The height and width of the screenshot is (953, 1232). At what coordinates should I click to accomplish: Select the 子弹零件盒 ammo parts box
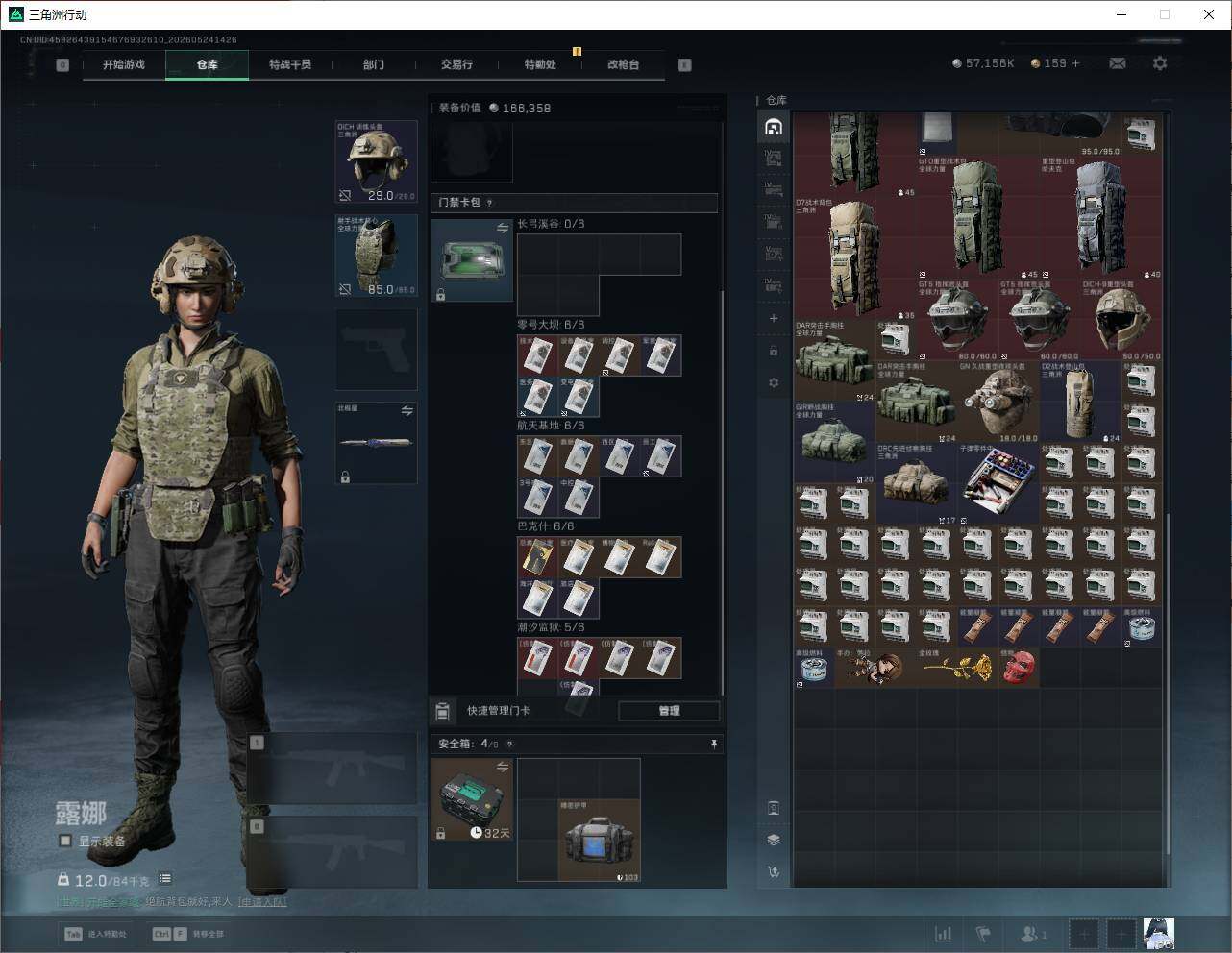[999, 483]
